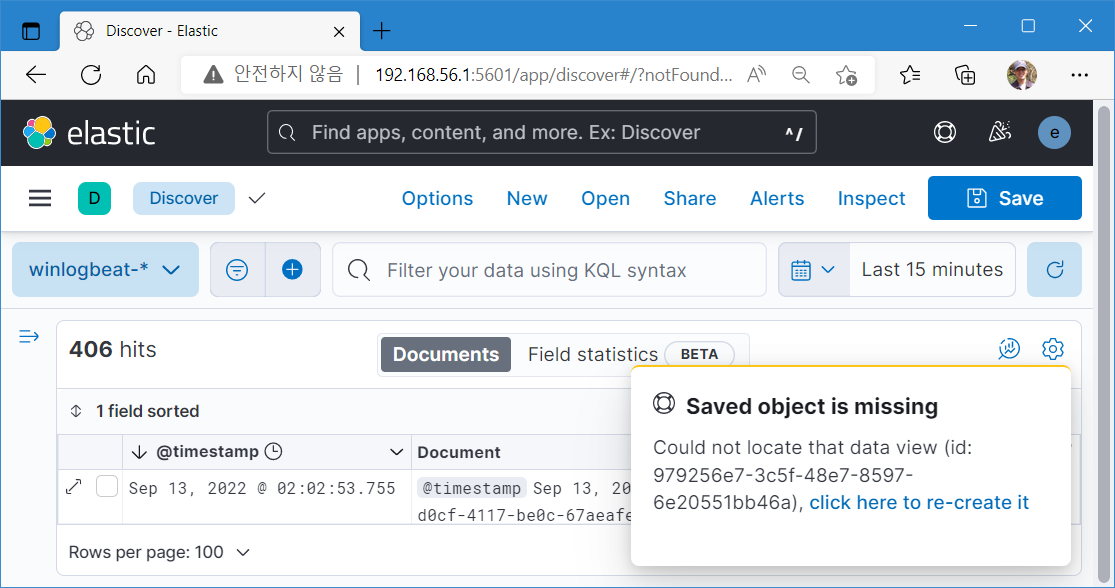Click the Elastic logo
The image size is (1115, 588).
89,132
